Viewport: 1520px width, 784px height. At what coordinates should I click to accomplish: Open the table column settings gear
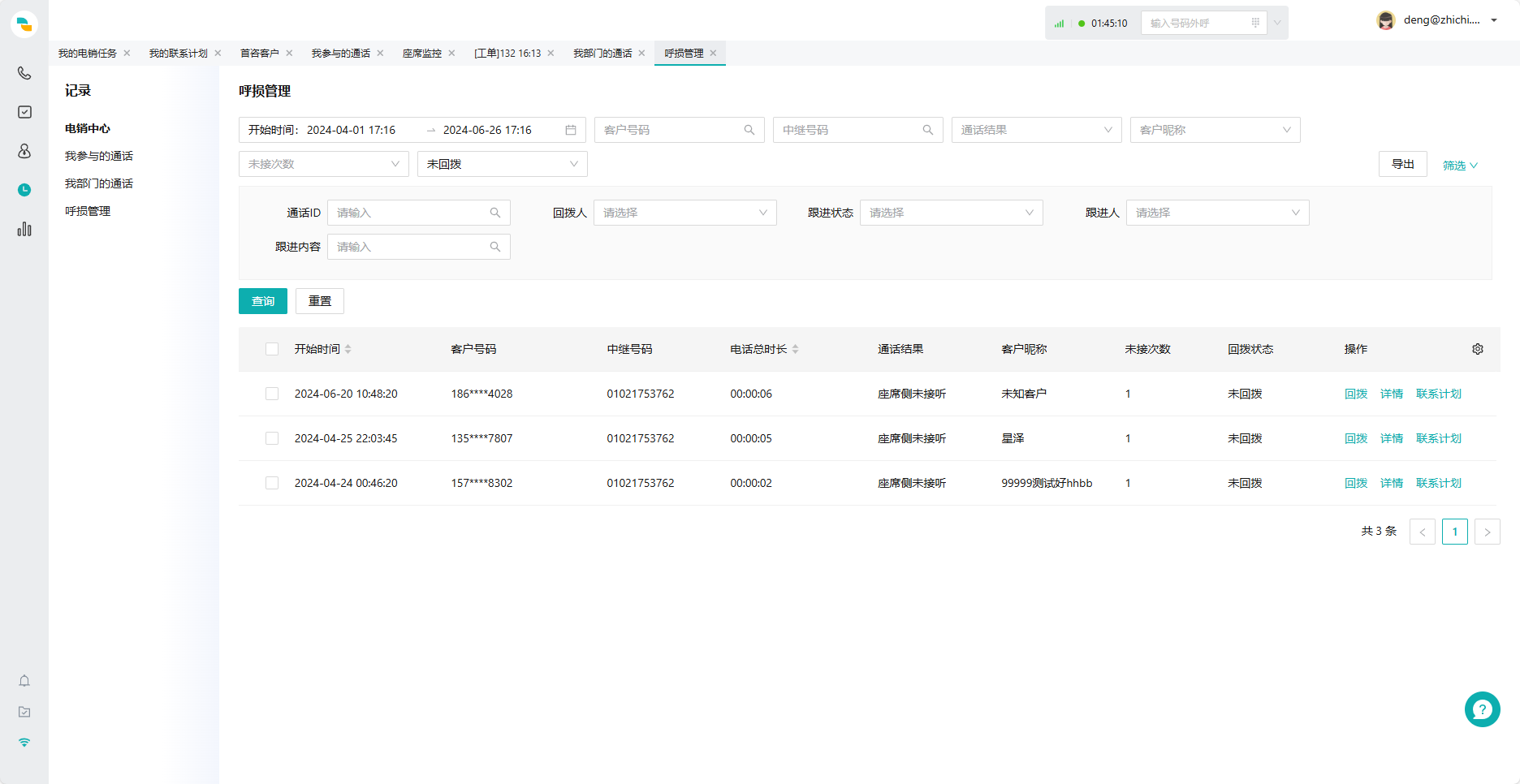1478,349
